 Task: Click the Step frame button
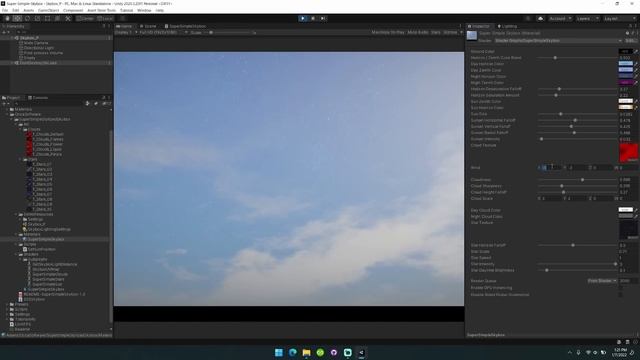click(x=323, y=18)
